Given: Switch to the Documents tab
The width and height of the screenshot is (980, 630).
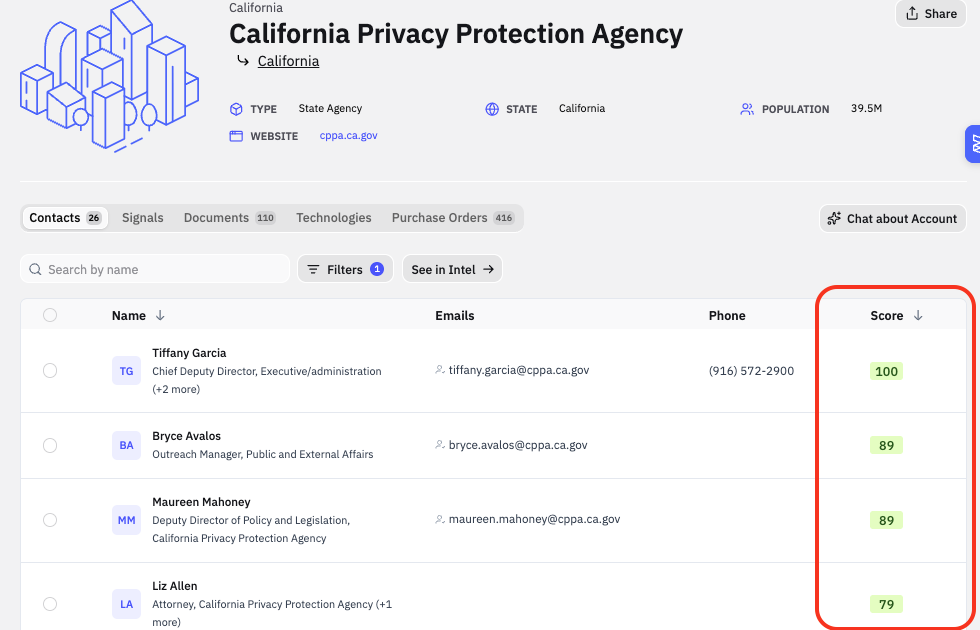Looking at the screenshot, I should click(229, 218).
